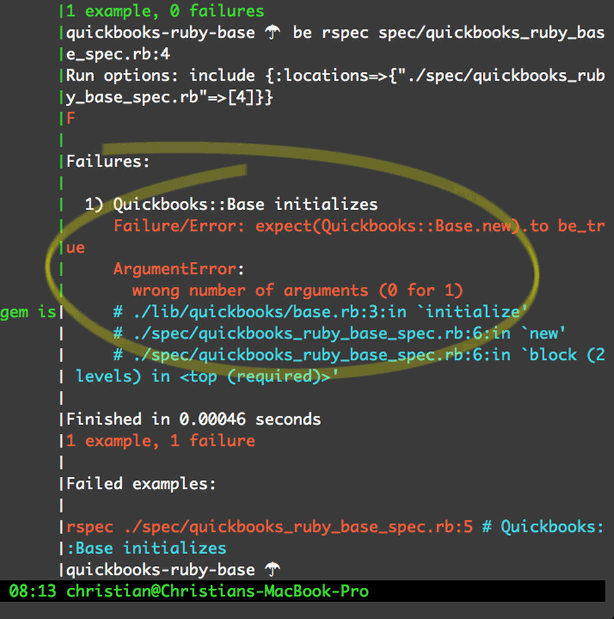
Task: Click the umbrella icon on the last prompt line
Action: pos(272,570)
